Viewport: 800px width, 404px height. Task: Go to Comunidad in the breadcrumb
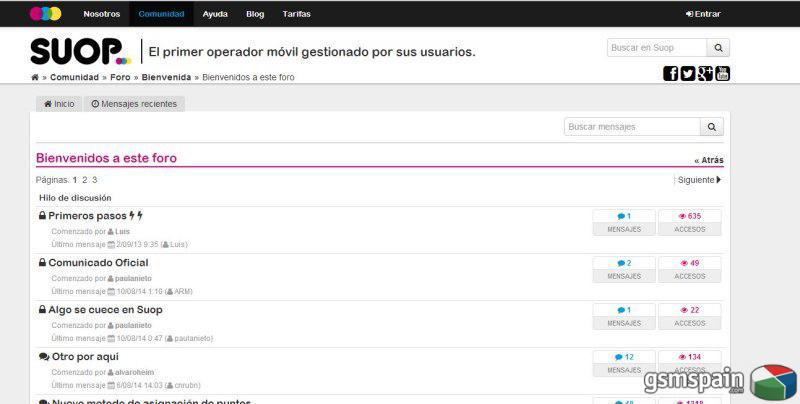(x=74, y=77)
